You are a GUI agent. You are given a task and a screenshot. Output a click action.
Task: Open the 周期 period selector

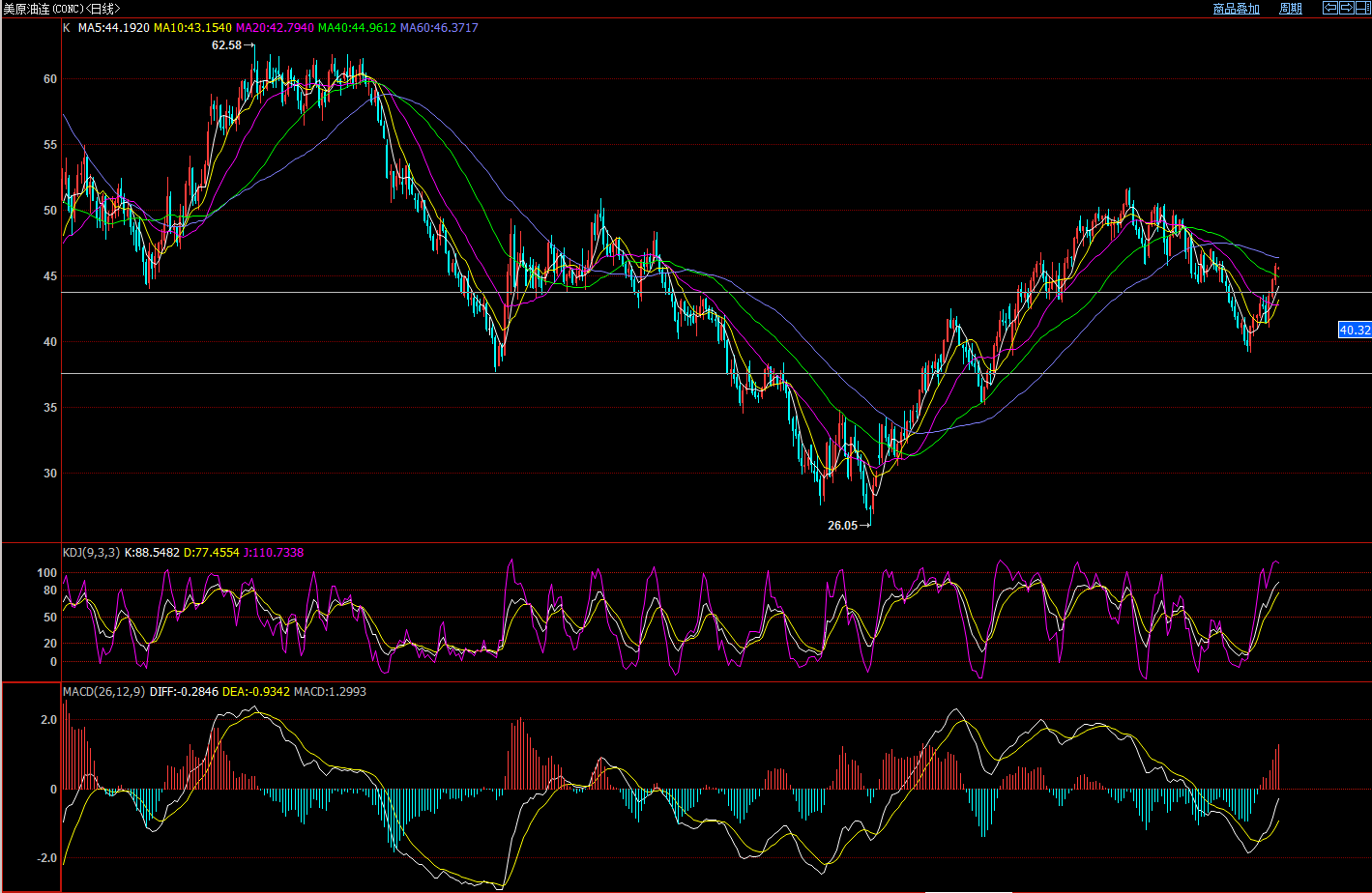coord(1291,9)
